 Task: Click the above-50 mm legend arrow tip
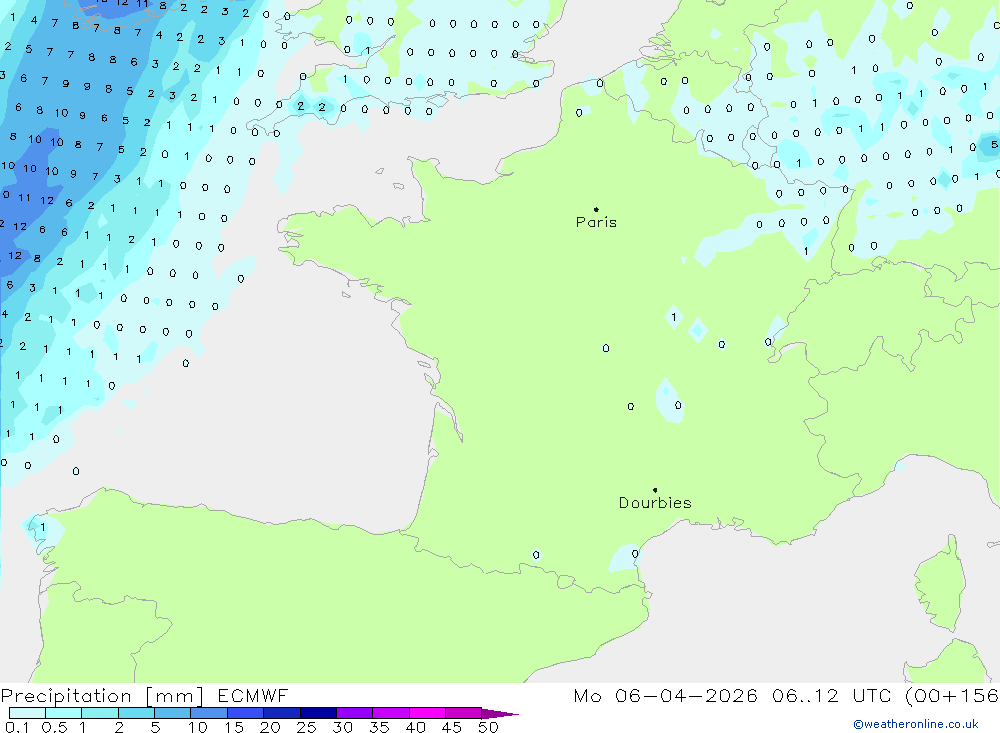pos(501,714)
